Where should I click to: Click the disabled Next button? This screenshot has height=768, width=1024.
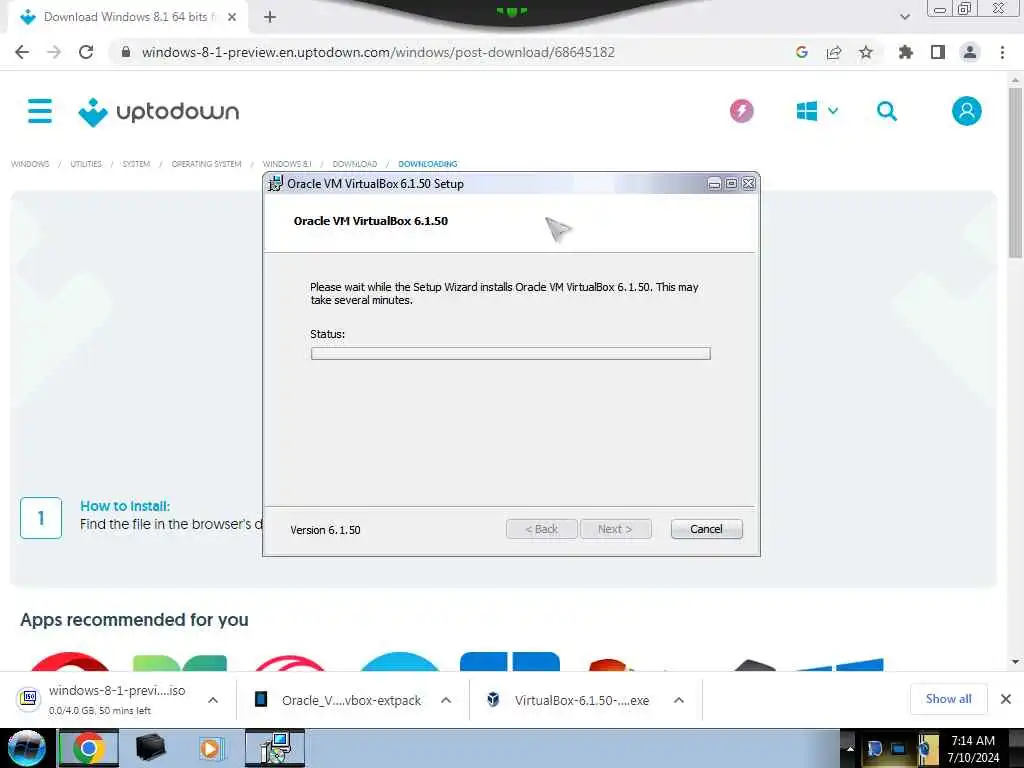615,529
